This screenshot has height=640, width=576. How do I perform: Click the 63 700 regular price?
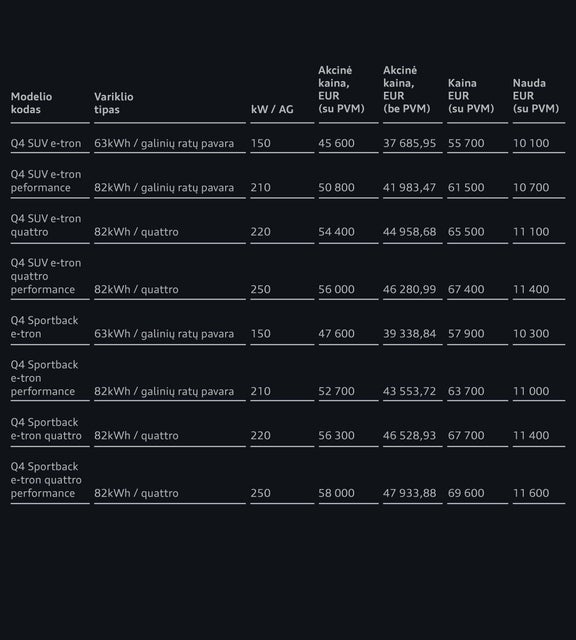466,391
